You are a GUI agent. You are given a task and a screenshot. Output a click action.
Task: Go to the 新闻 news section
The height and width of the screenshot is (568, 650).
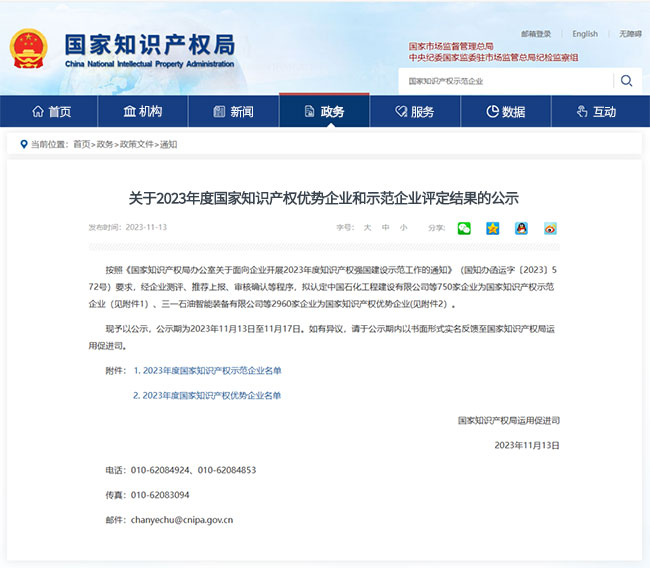233,111
